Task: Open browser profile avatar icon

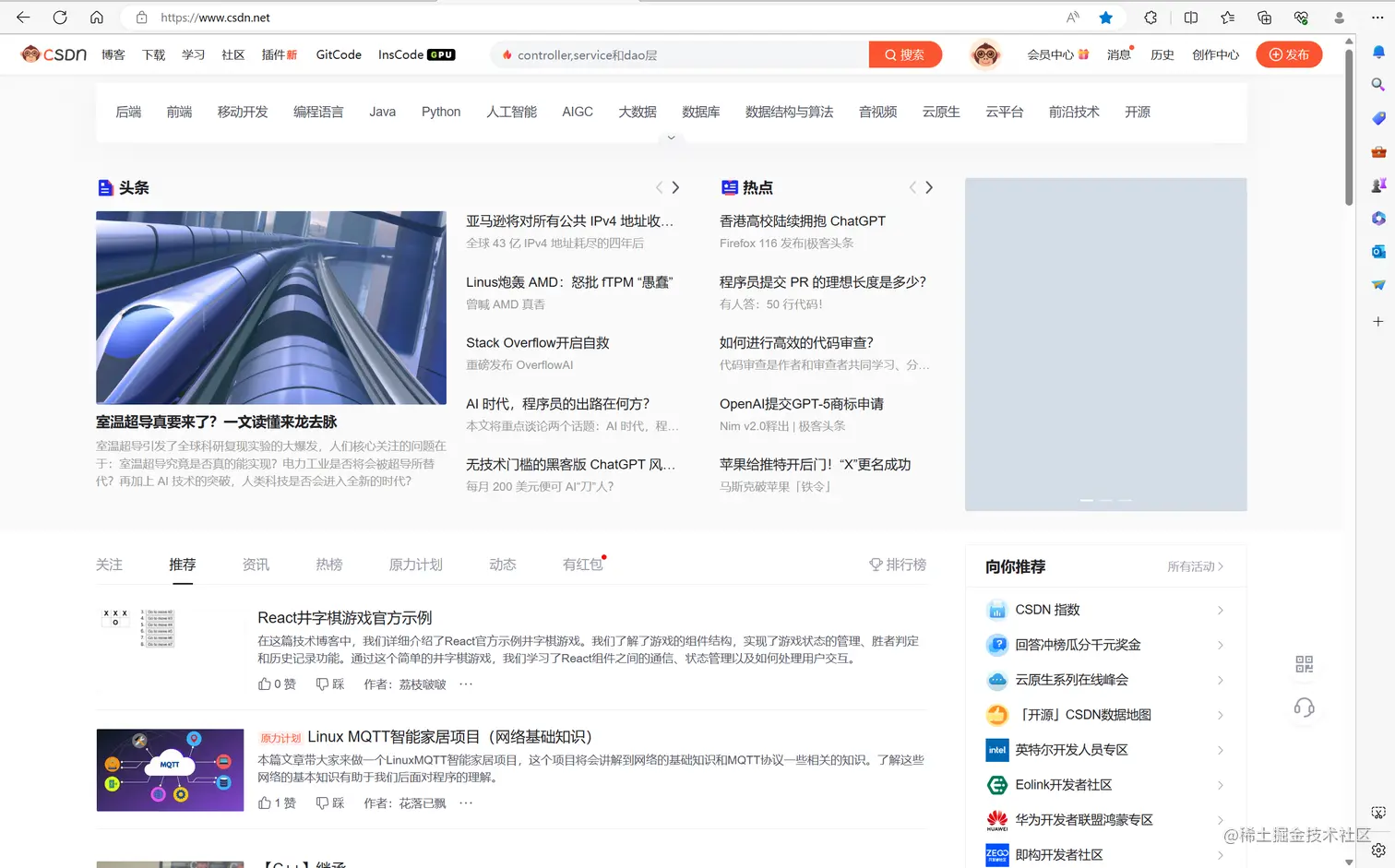Action: [1340, 18]
